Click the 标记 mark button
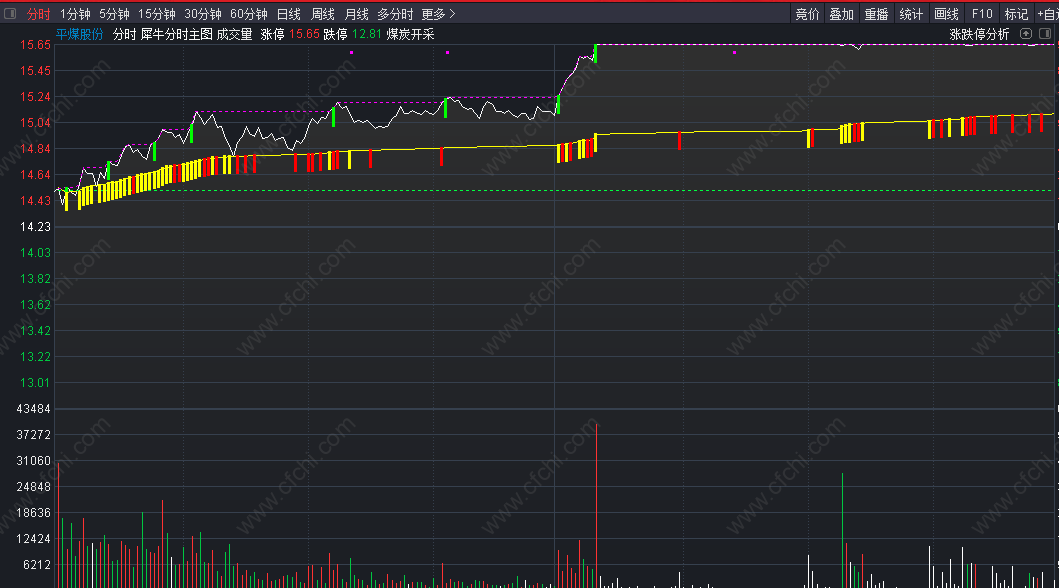 [x=1016, y=14]
